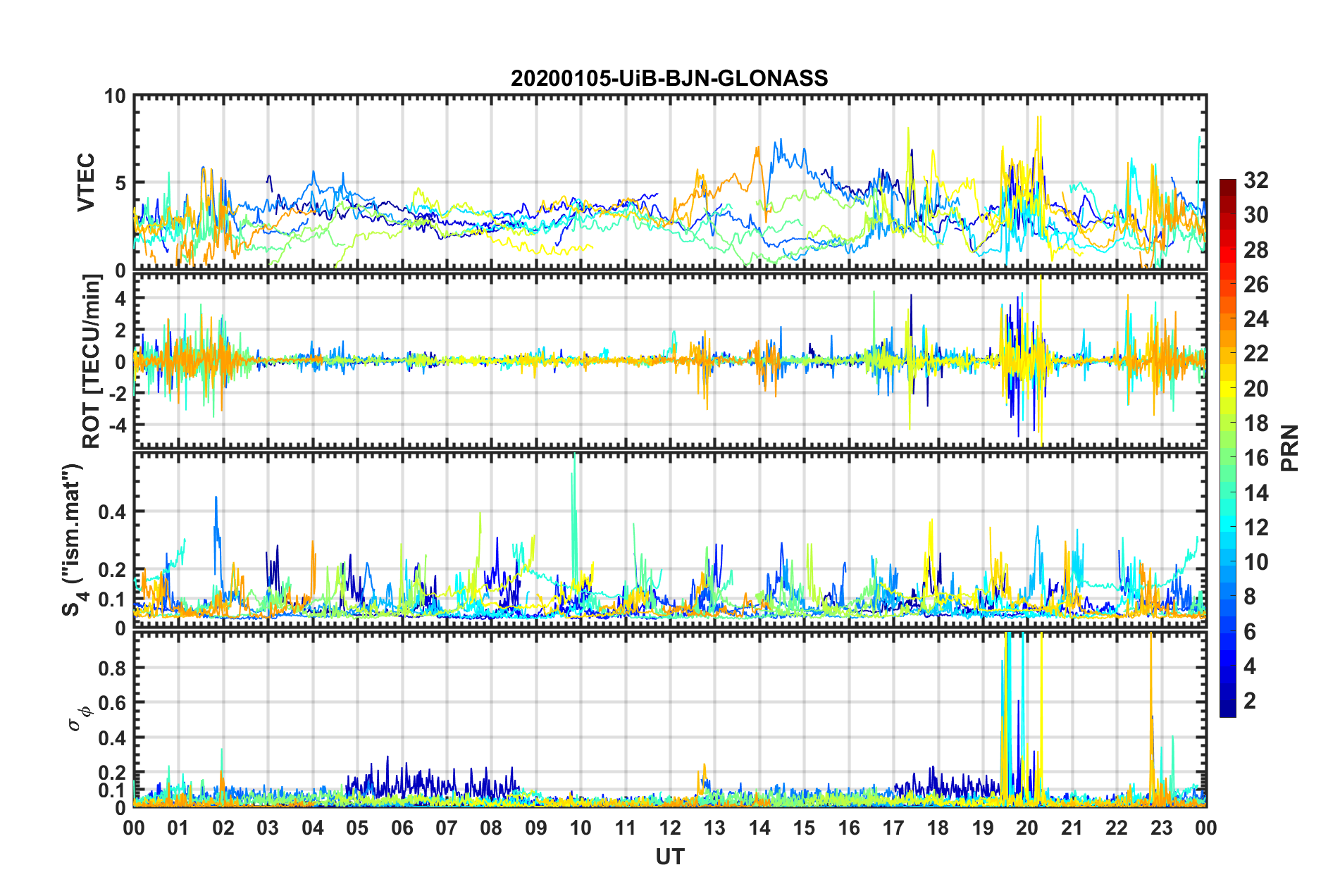Click x-axis tick label 20

click(1027, 828)
